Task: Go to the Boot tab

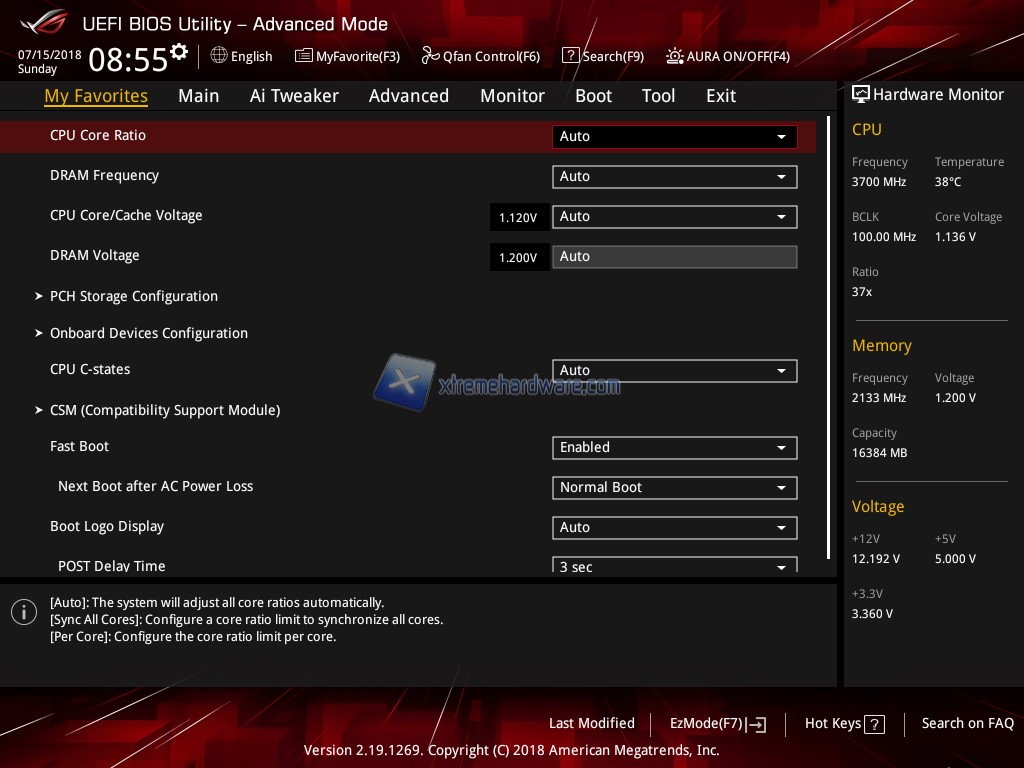Action: click(x=593, y=96)
